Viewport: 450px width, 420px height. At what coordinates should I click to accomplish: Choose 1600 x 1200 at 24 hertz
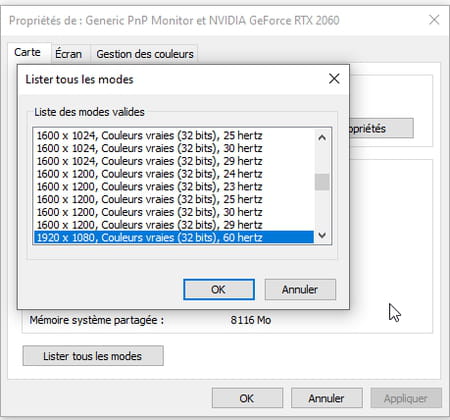(174, 174)
